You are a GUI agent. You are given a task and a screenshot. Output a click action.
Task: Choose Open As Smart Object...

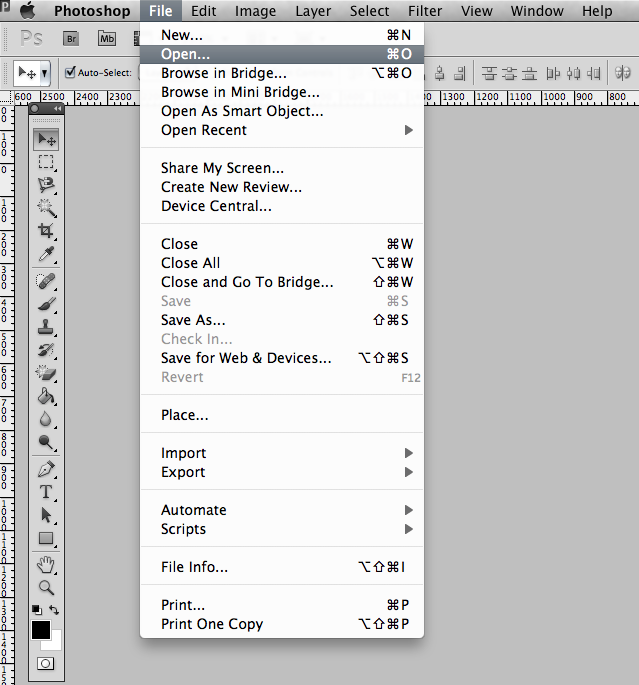click(282, 111)
